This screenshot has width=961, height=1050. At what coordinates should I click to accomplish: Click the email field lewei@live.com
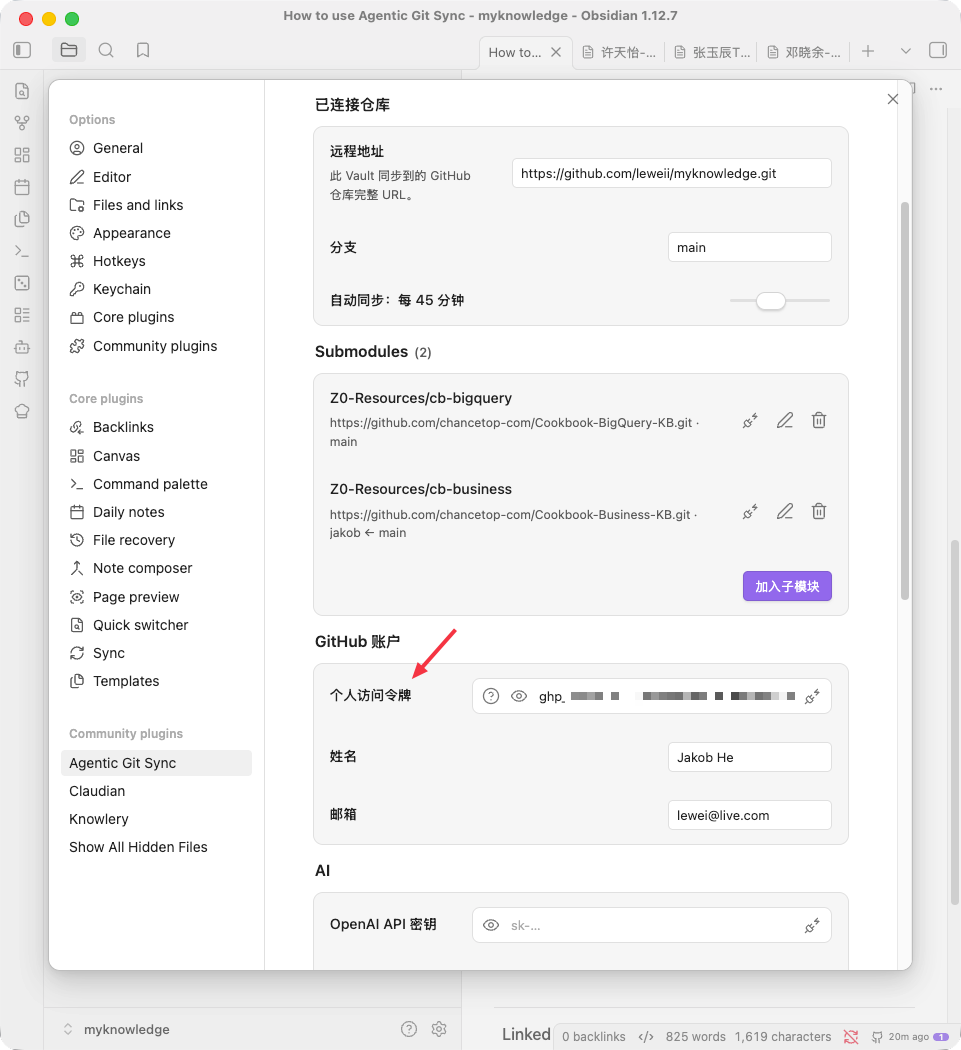coord(749,816)
